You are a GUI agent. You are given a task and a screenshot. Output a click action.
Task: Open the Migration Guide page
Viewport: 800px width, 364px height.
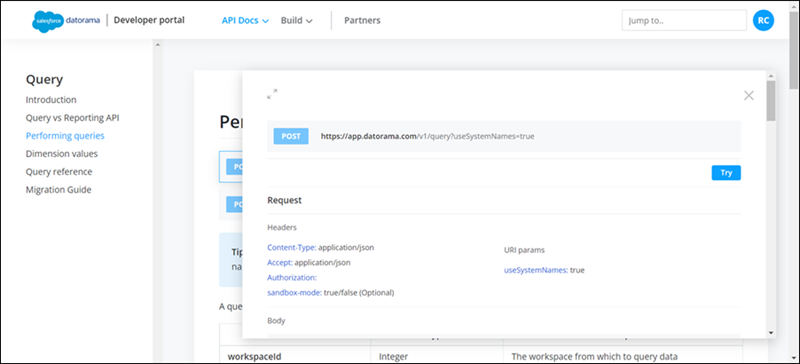pos(59,190)
